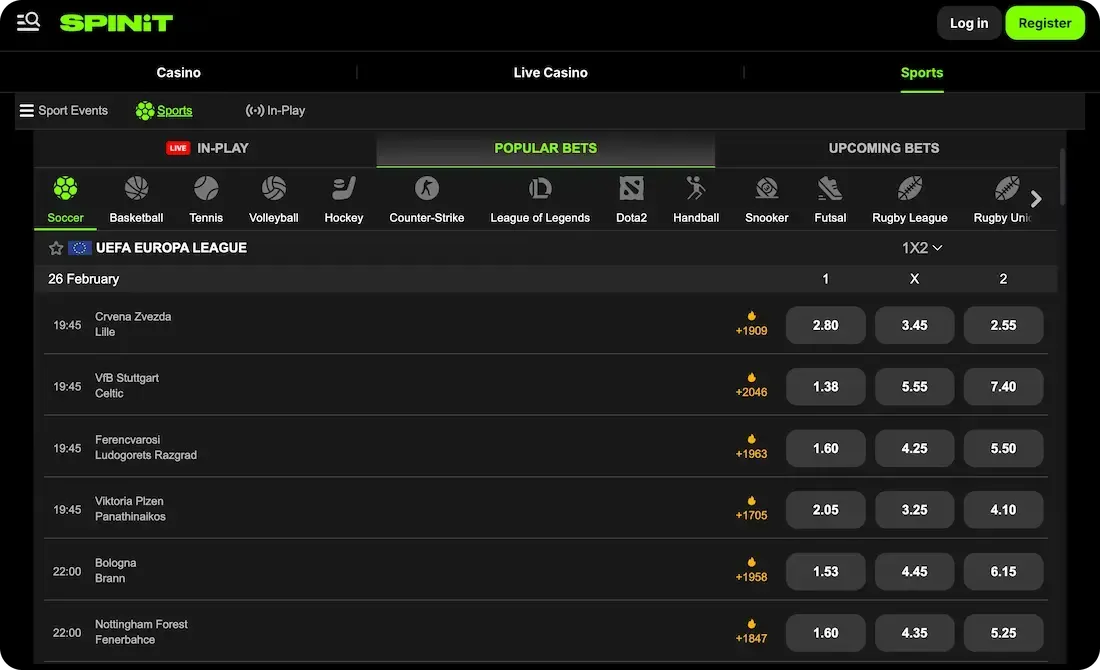Switch to the Casino tab
The image size is (1100, 670).
(178, 72)
